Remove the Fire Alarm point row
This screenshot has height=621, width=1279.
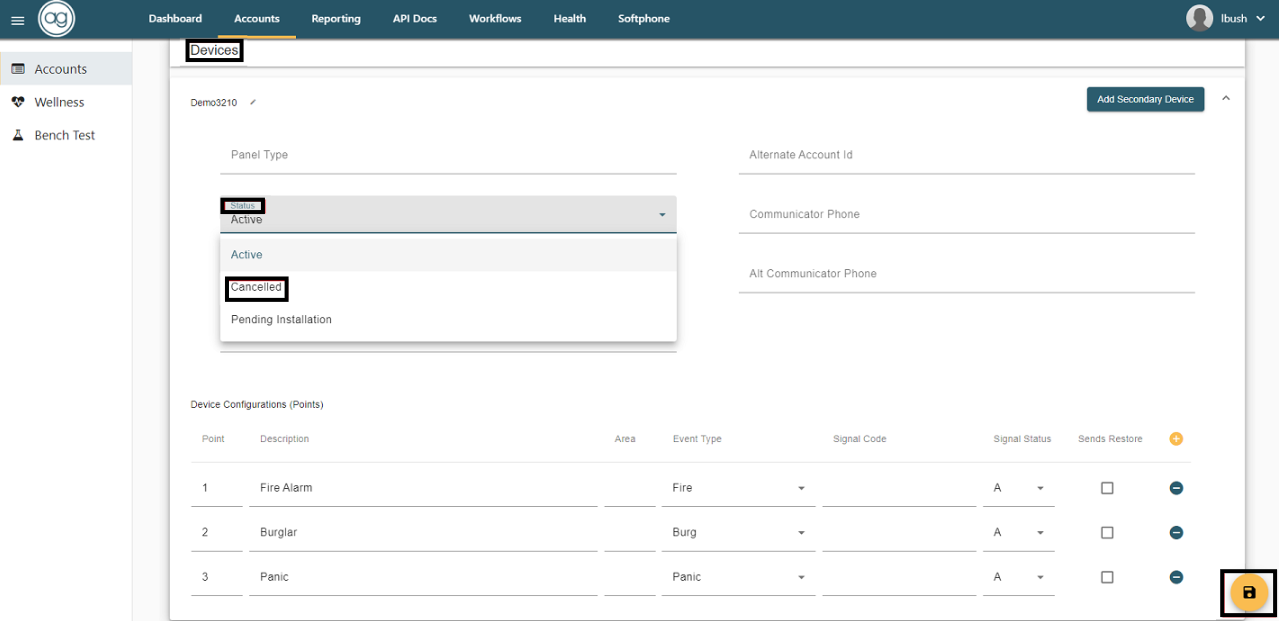coord(1176,488)
